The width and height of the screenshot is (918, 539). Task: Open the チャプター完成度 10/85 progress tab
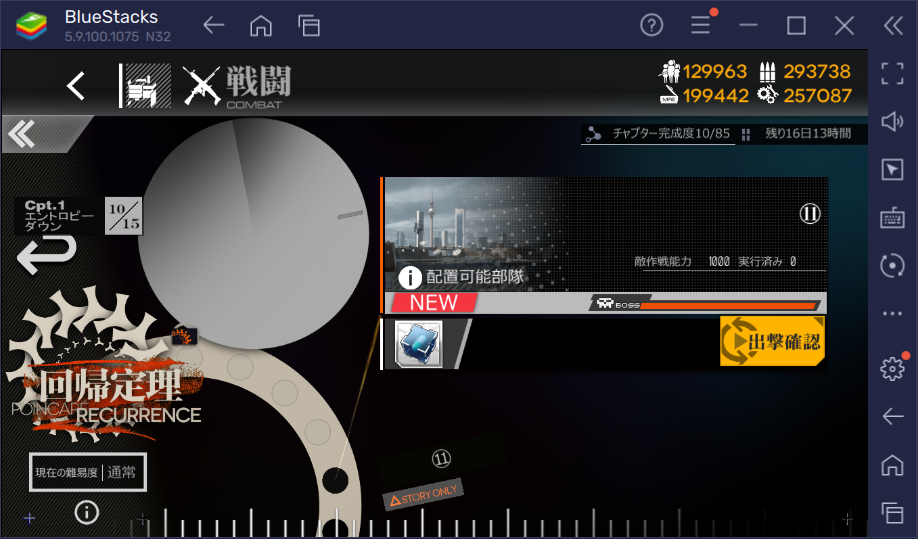pyautogui.click(x=658, y=134)
